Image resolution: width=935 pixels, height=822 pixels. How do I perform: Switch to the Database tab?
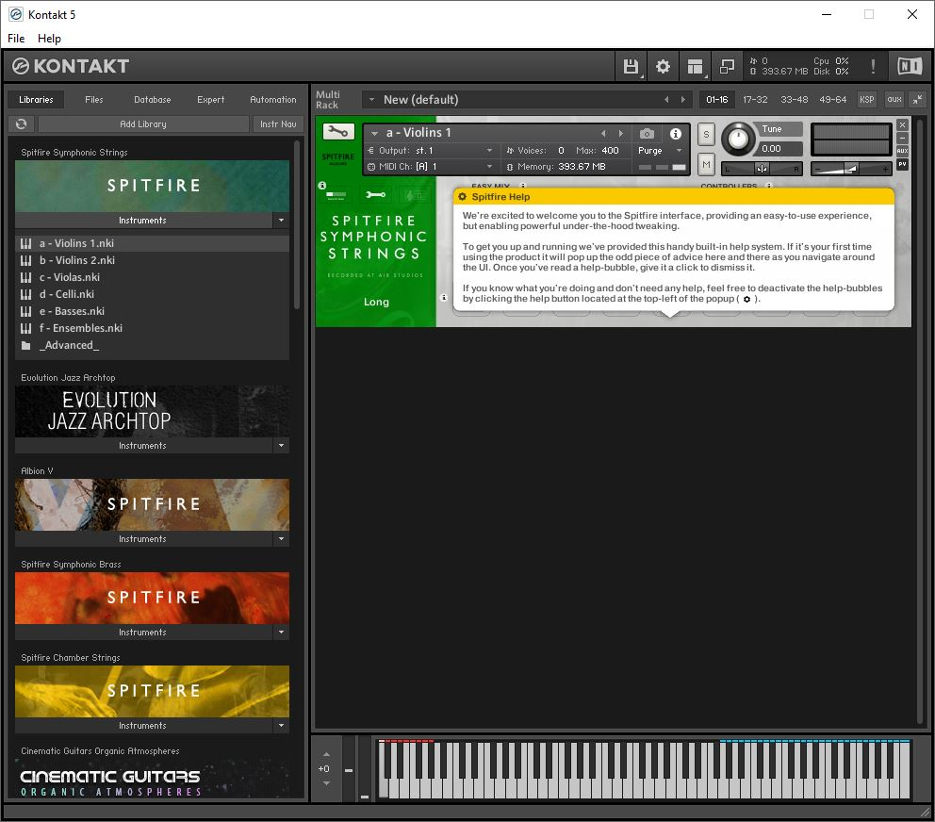coord(152,100)
